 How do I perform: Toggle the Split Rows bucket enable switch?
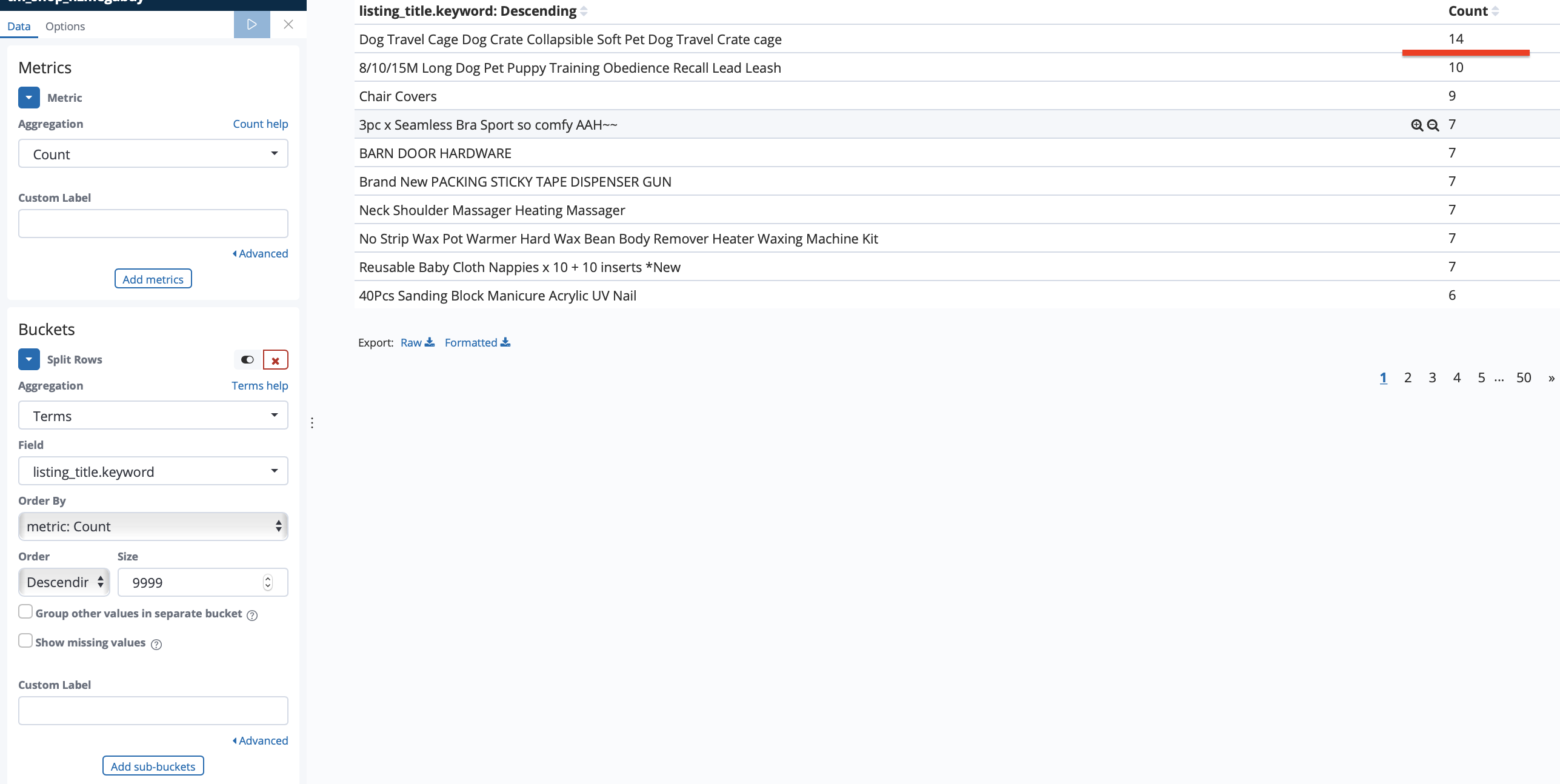[x=247, y=360]
